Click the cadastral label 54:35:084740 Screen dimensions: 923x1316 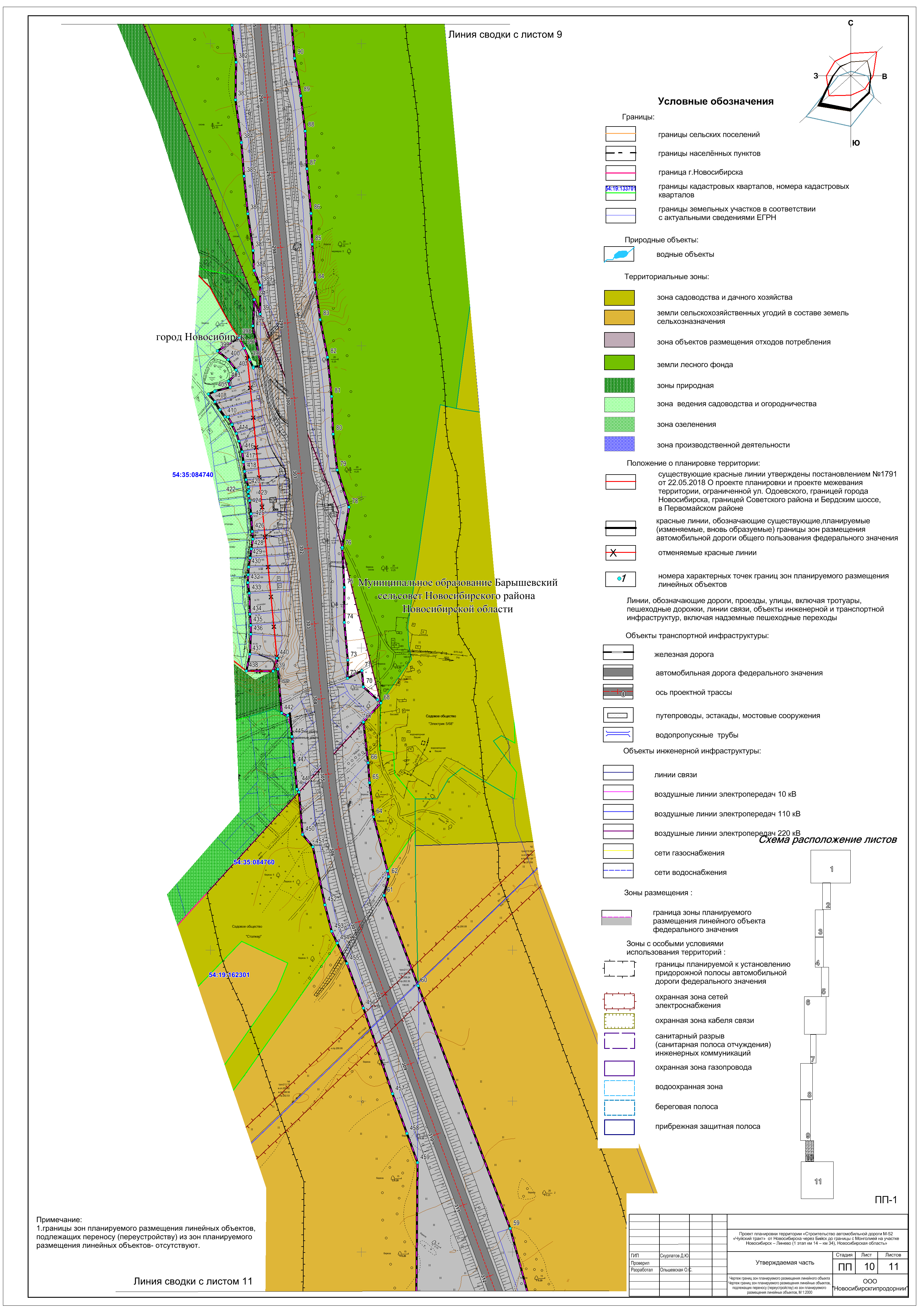[192, 475]
